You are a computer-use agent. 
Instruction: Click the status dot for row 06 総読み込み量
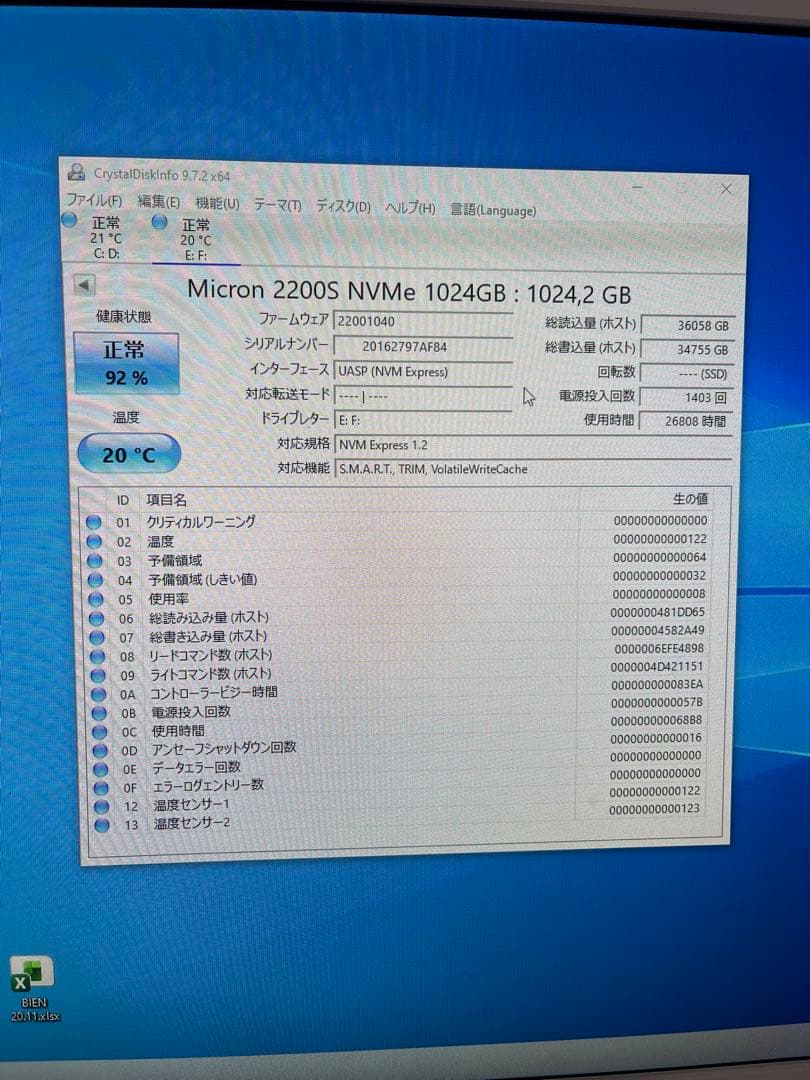coord(97,619)
